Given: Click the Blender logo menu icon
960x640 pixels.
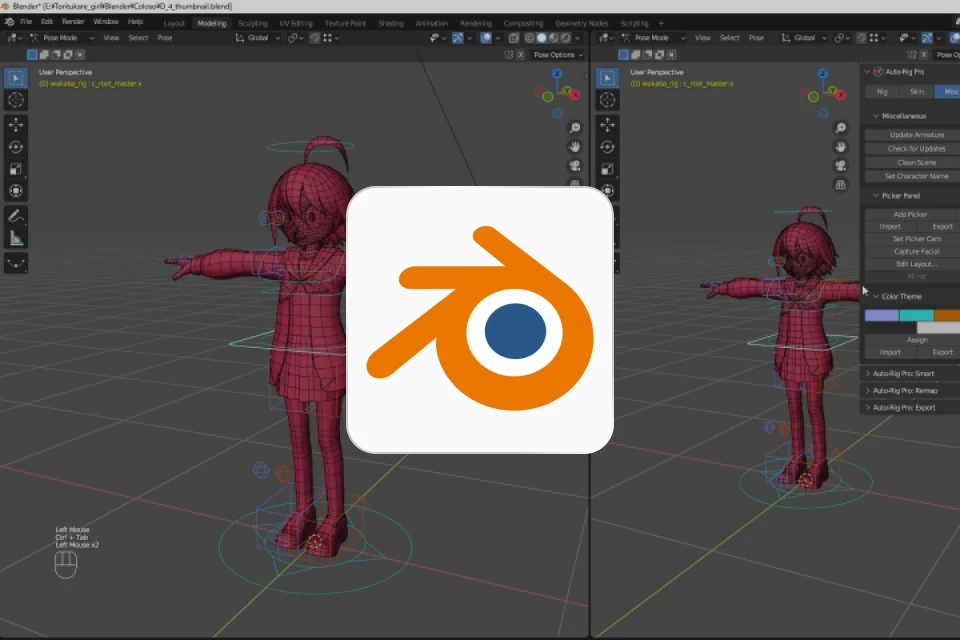Looking at the screenshot, I should click(9, 21).
